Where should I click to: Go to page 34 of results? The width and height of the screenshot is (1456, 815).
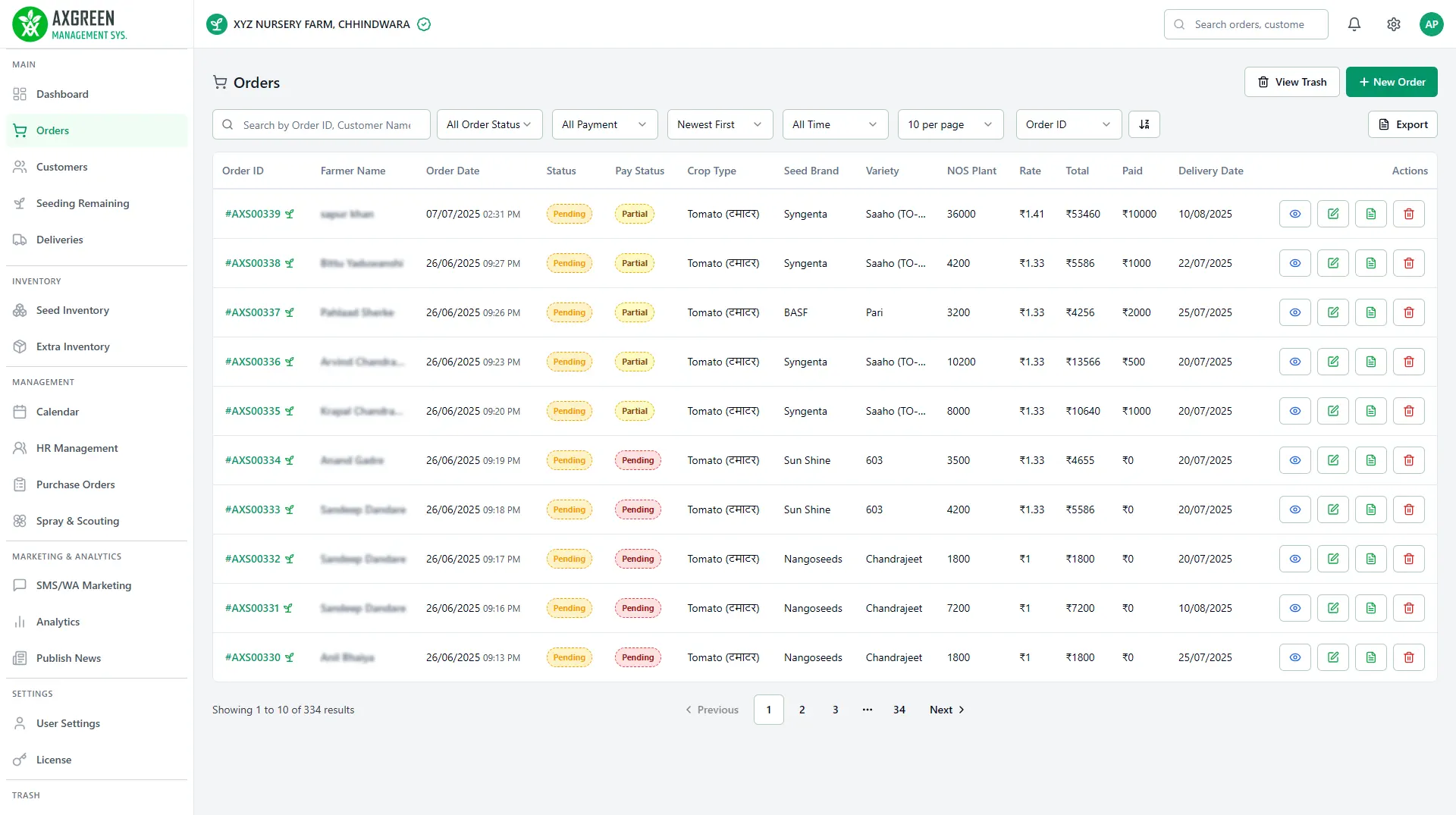point(899,710)
